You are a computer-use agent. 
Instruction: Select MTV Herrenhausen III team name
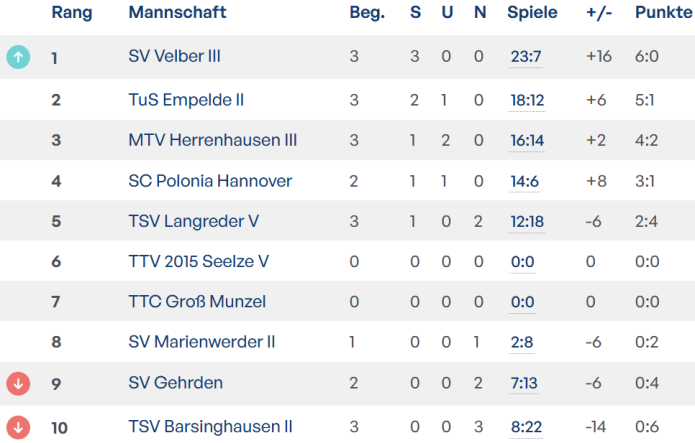click(212, 141)
